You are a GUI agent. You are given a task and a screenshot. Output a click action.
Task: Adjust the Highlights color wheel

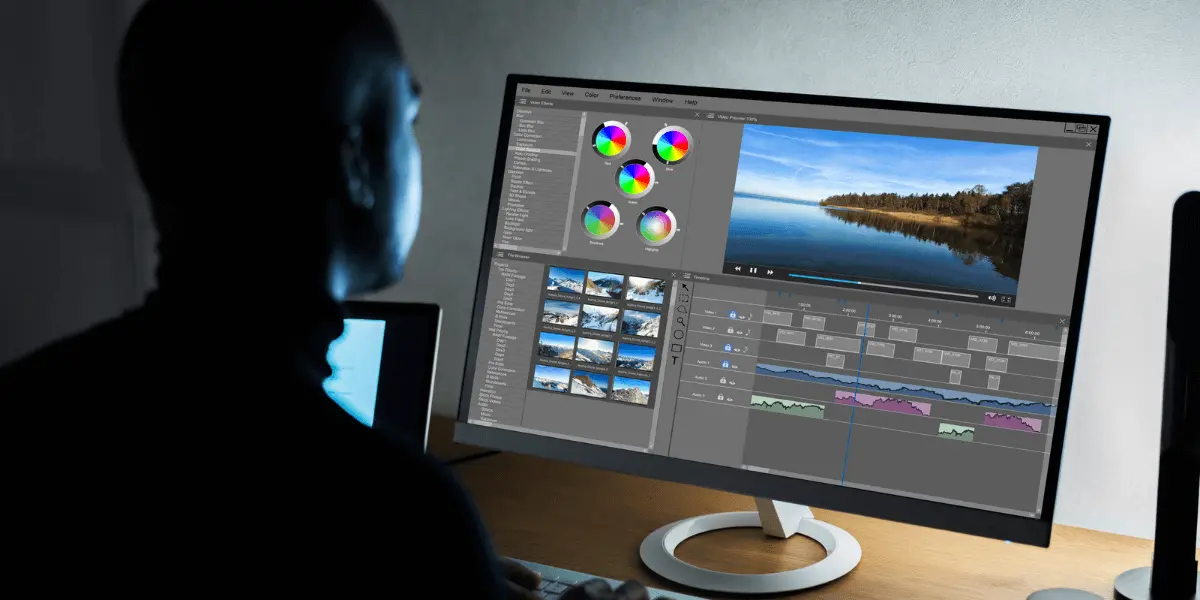(656, 226)
